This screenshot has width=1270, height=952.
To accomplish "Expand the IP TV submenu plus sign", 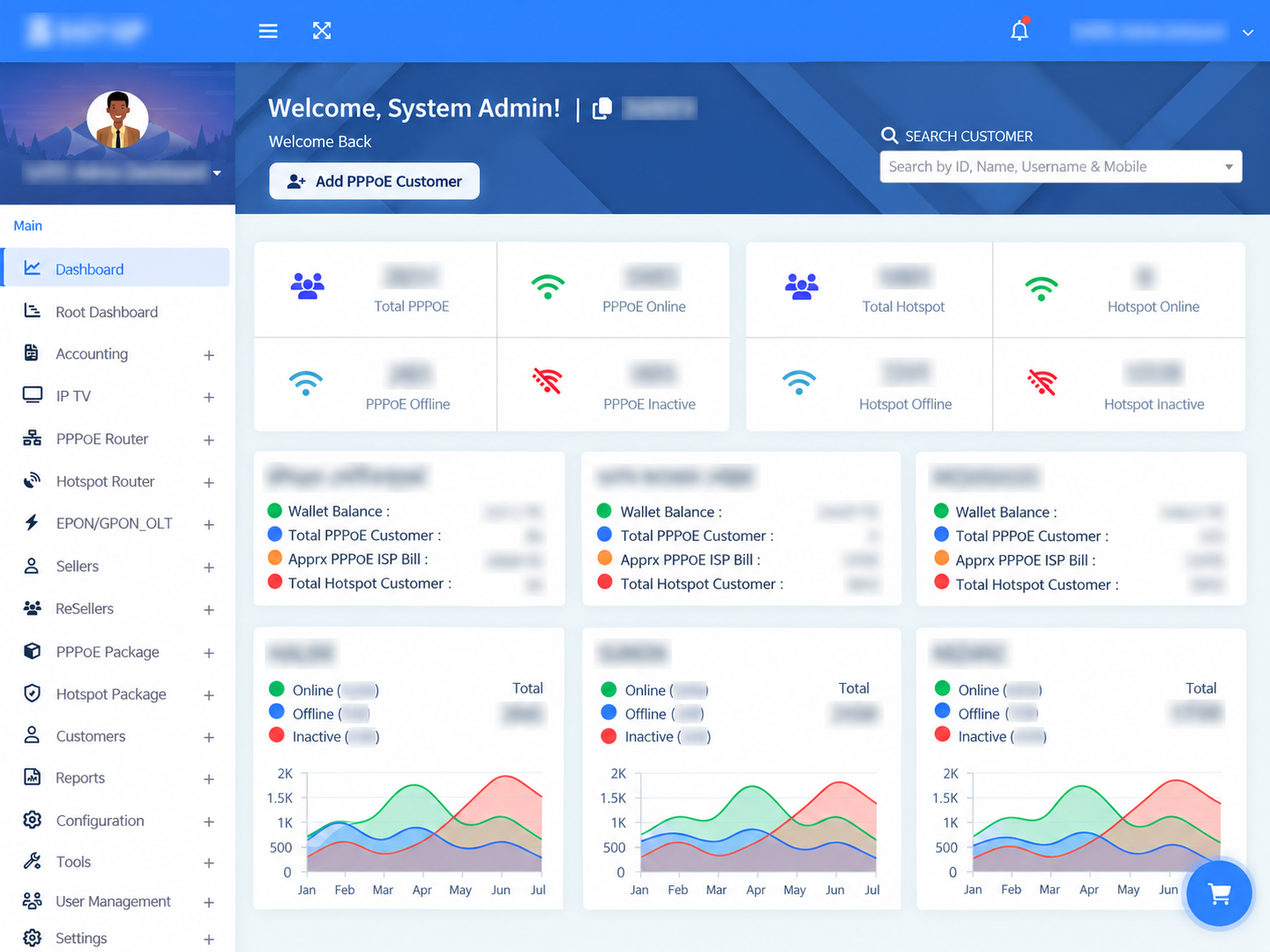I will tap(209, 397).
